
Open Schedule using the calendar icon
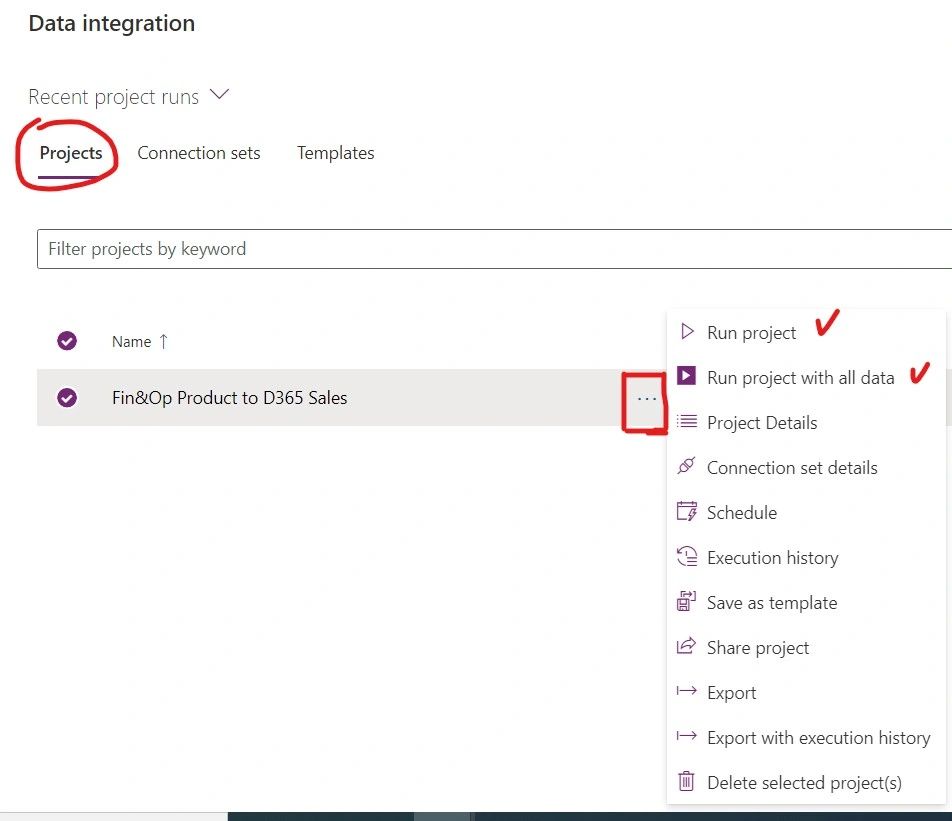(688, 512)
